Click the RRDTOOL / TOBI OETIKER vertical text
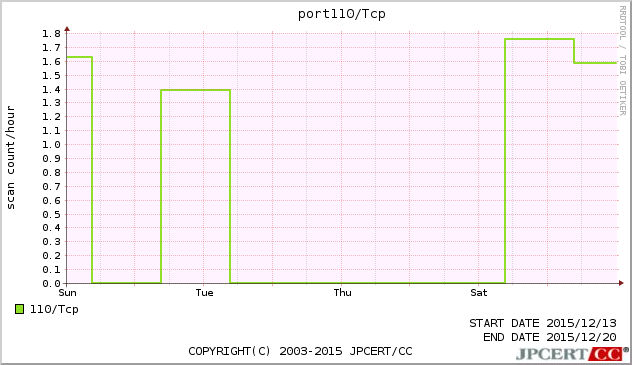The width and height of the screenshot is (632, 365). pos(623,60)
